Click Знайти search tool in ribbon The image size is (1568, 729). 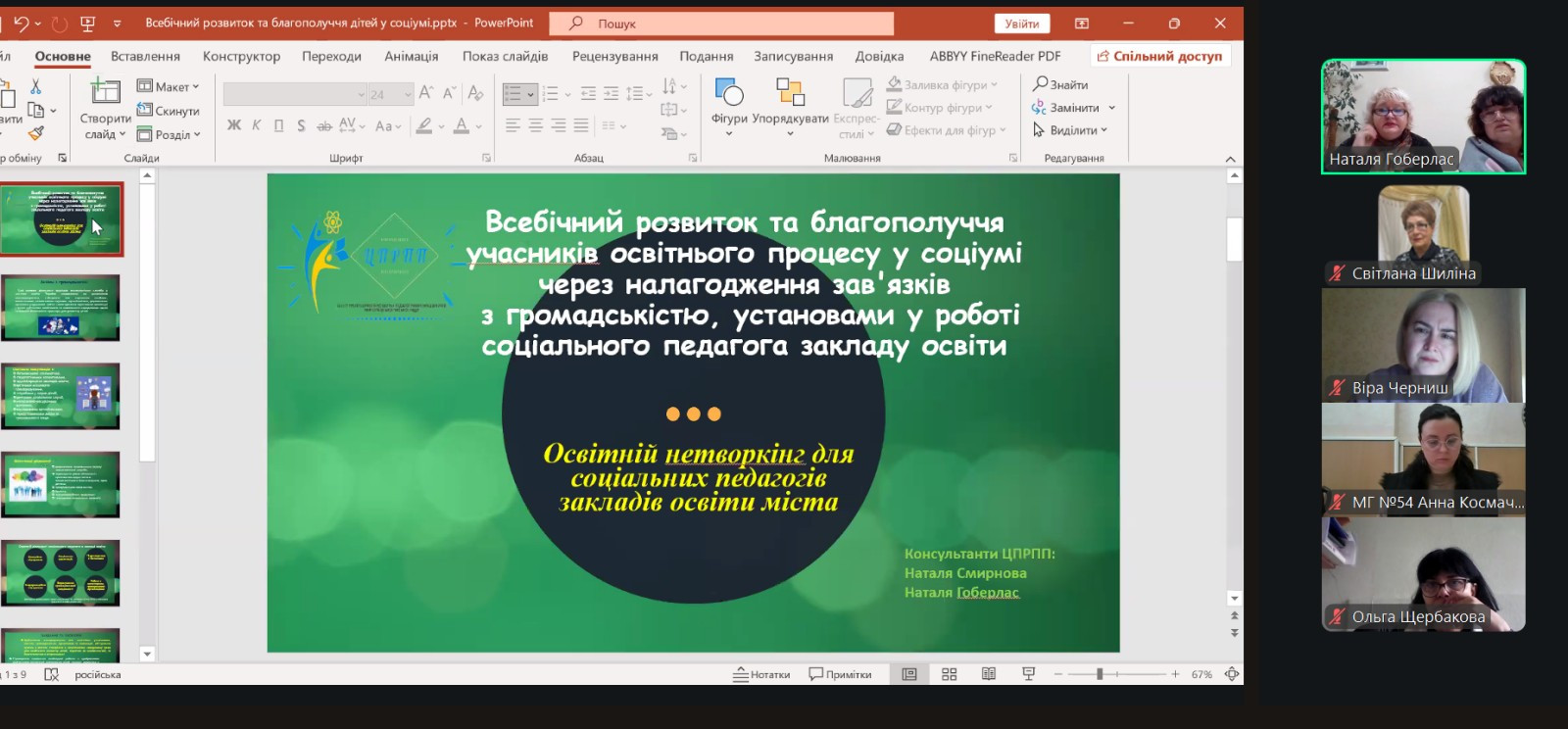(x=1060, y=85)
